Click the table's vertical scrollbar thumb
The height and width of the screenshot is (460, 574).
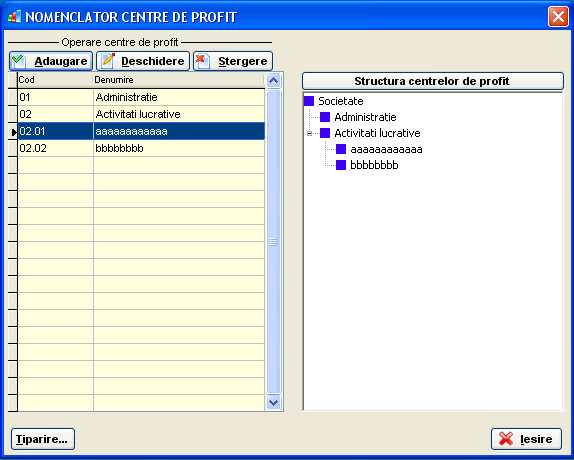[273, 242]
